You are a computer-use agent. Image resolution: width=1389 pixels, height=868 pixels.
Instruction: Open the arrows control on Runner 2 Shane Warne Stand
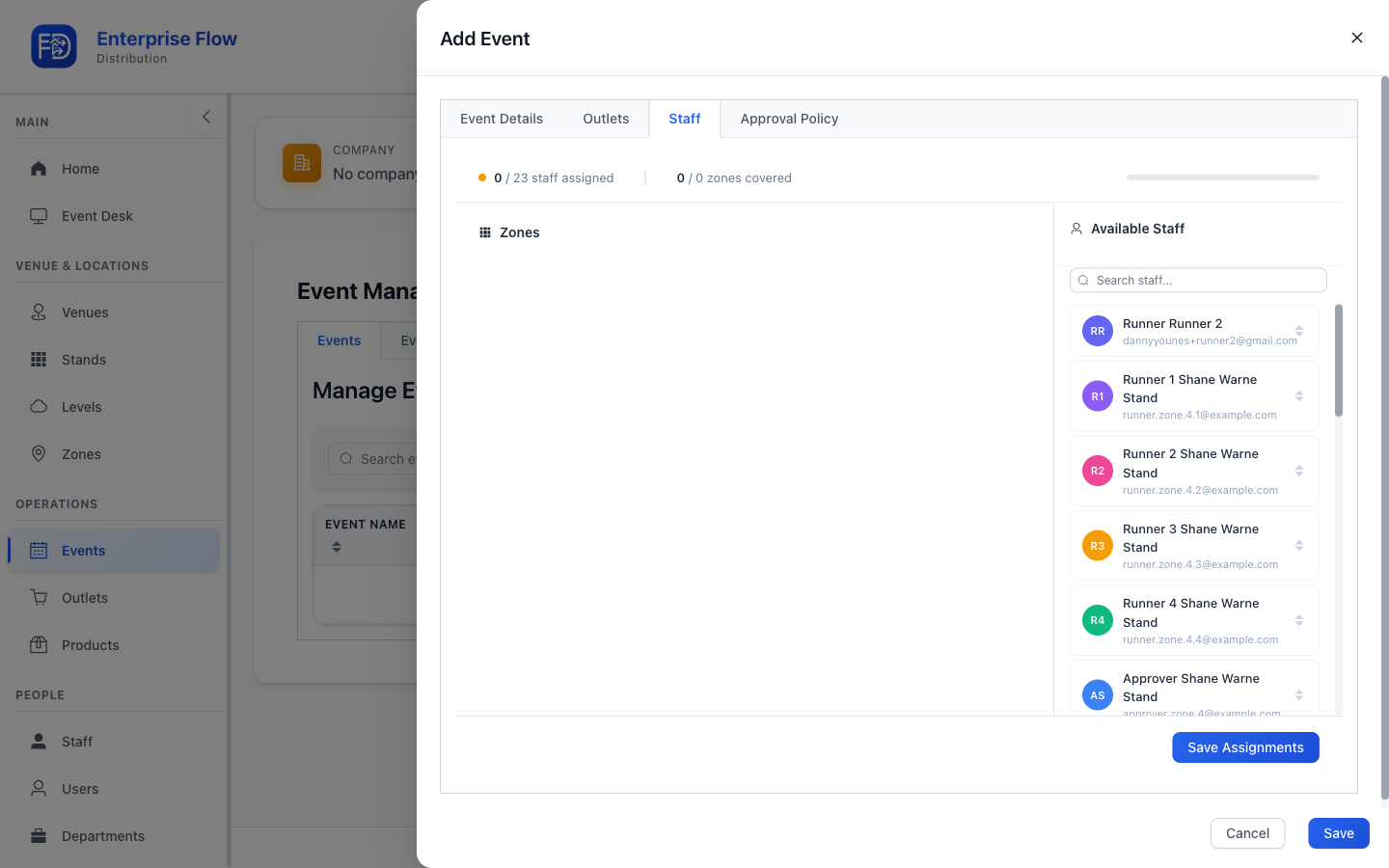coord(1299,471)
